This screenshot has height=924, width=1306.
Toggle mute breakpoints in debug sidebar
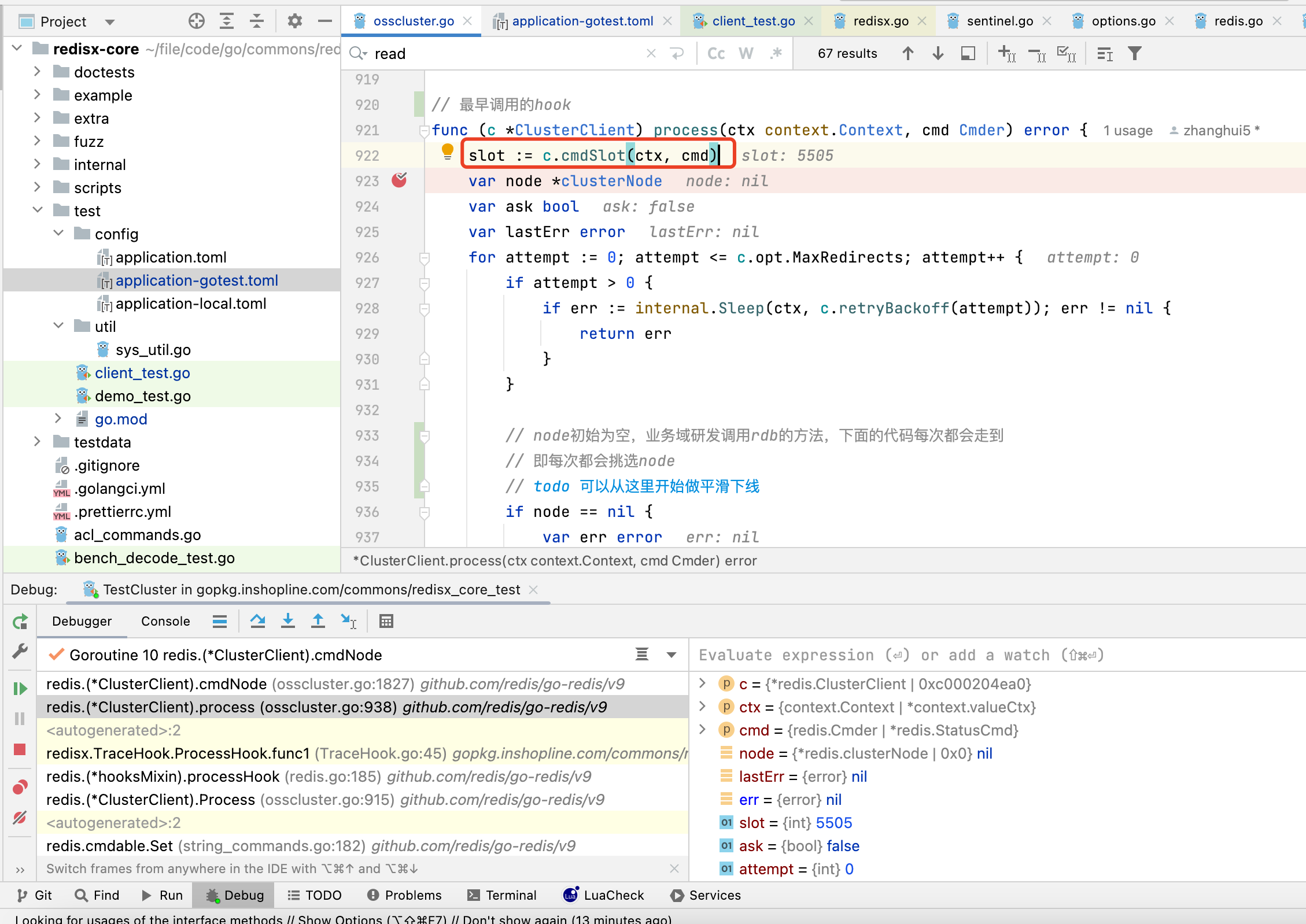[20, 818]
